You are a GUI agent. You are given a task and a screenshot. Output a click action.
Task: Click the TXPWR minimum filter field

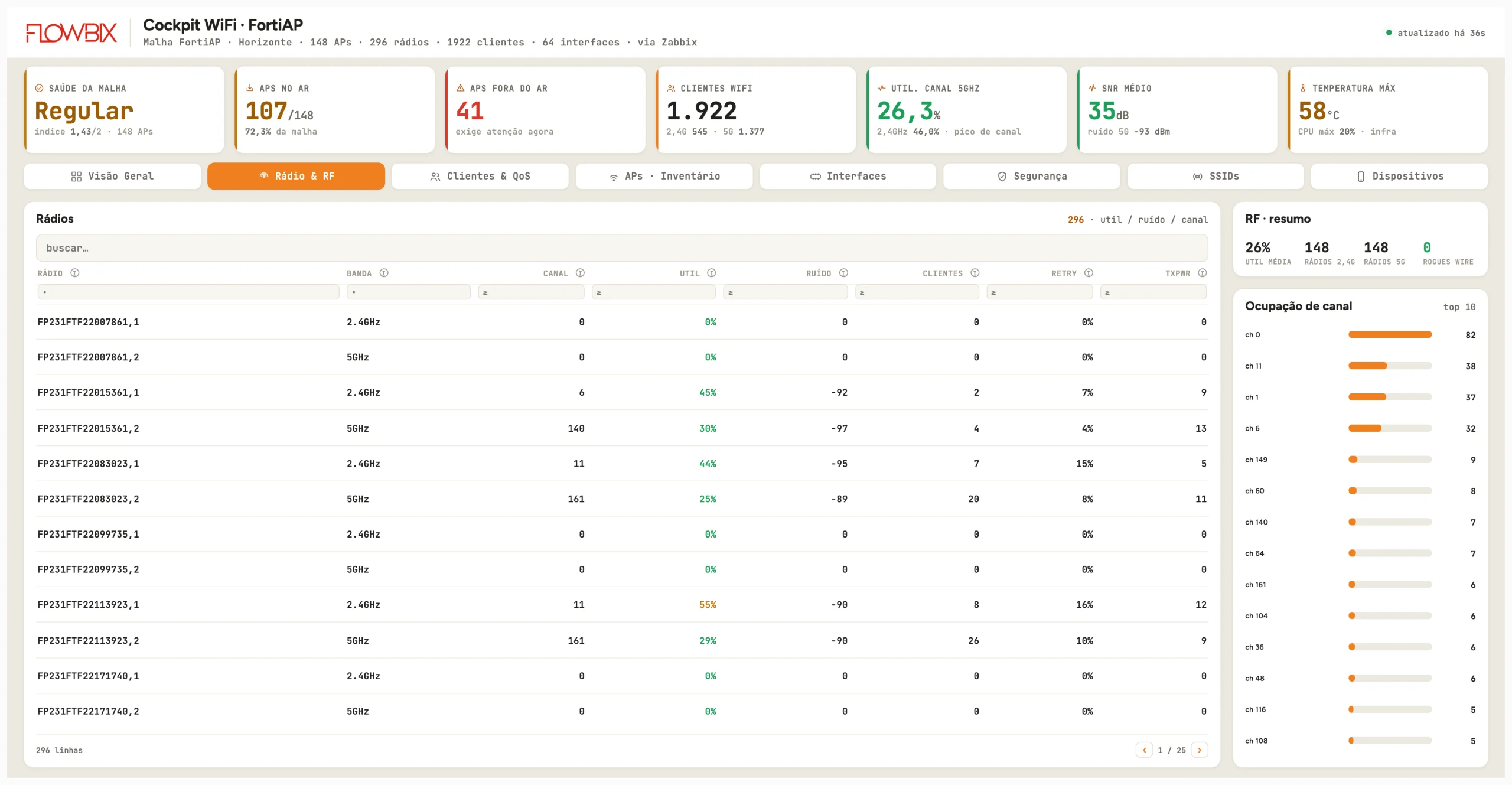click(x=1153, y=292)
